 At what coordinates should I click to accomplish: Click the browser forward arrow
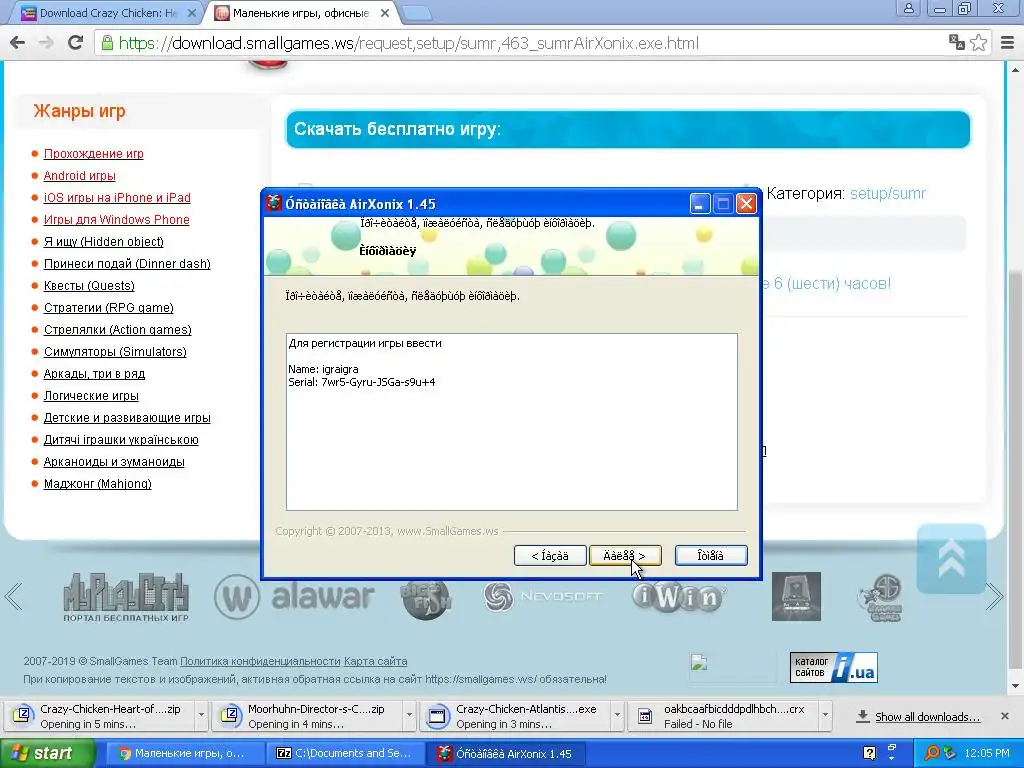point(46,43)
